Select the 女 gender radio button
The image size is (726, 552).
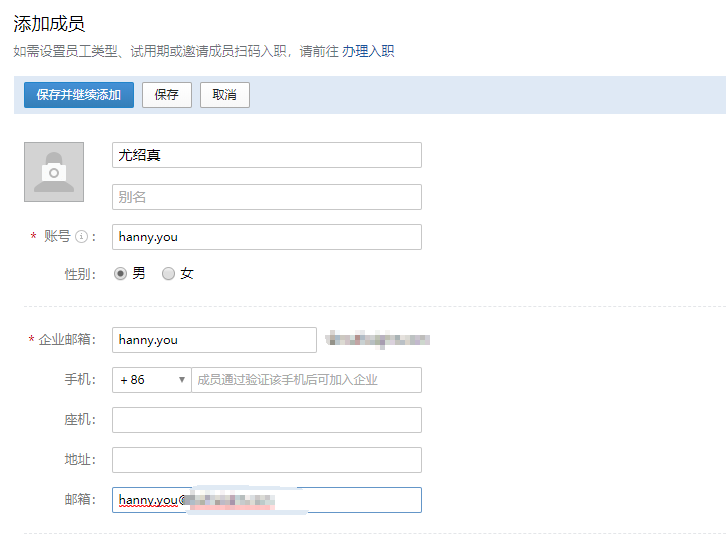pyautogui.click(x=168, y=273)
